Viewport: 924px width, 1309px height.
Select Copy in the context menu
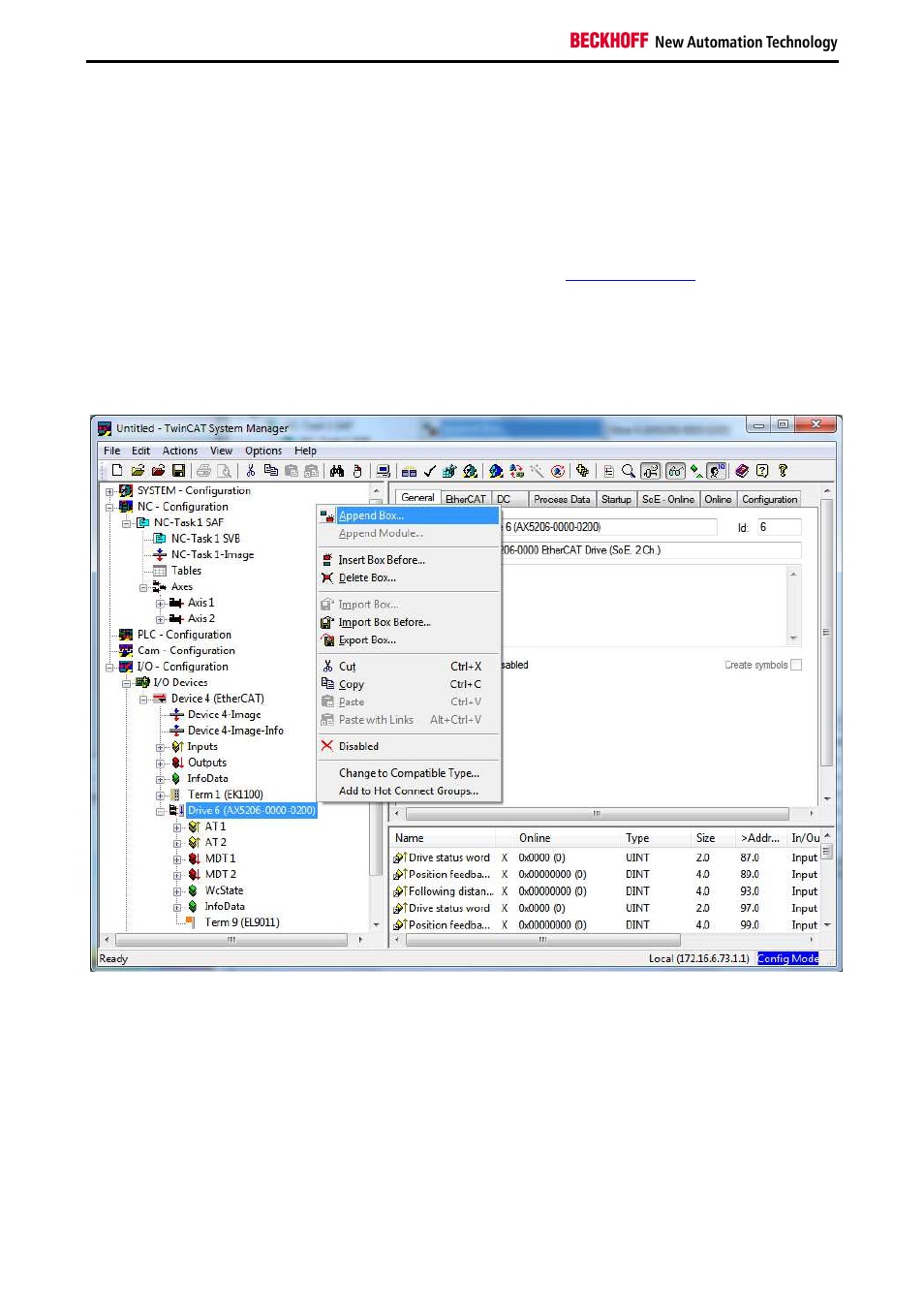(409, 684)
